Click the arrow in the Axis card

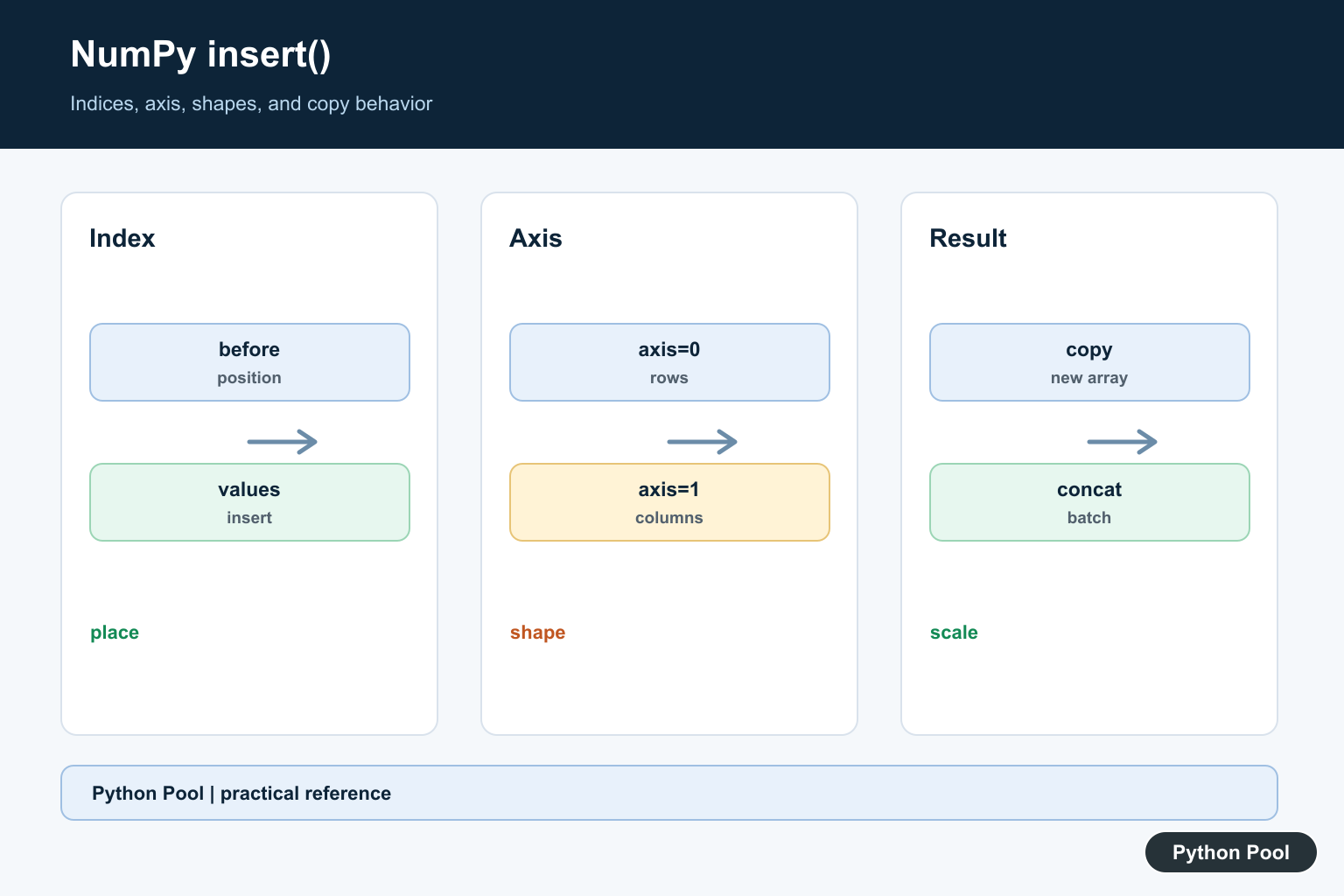click(703, 442)
